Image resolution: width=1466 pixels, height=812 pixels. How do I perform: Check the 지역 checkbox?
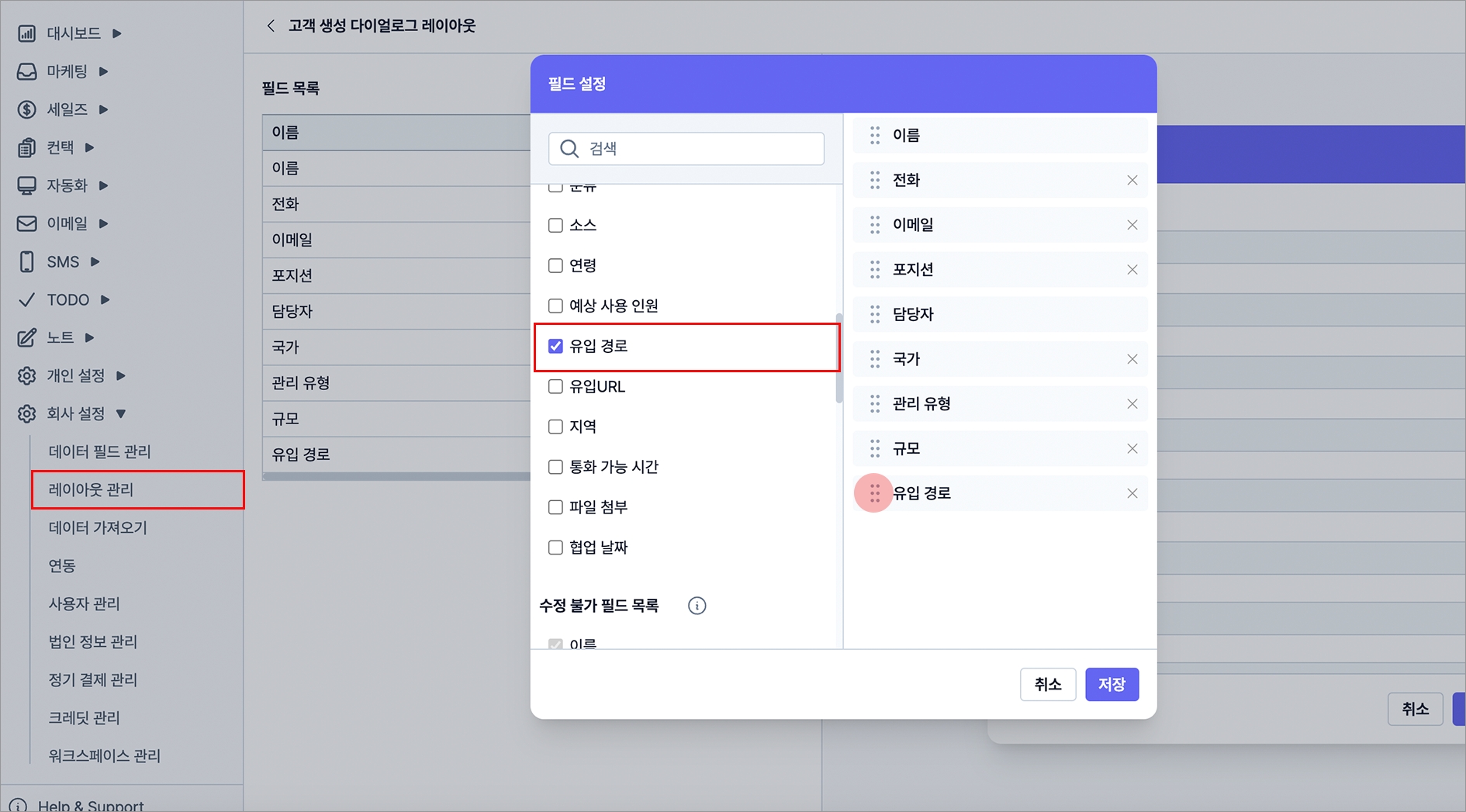(x=555, y=427)
